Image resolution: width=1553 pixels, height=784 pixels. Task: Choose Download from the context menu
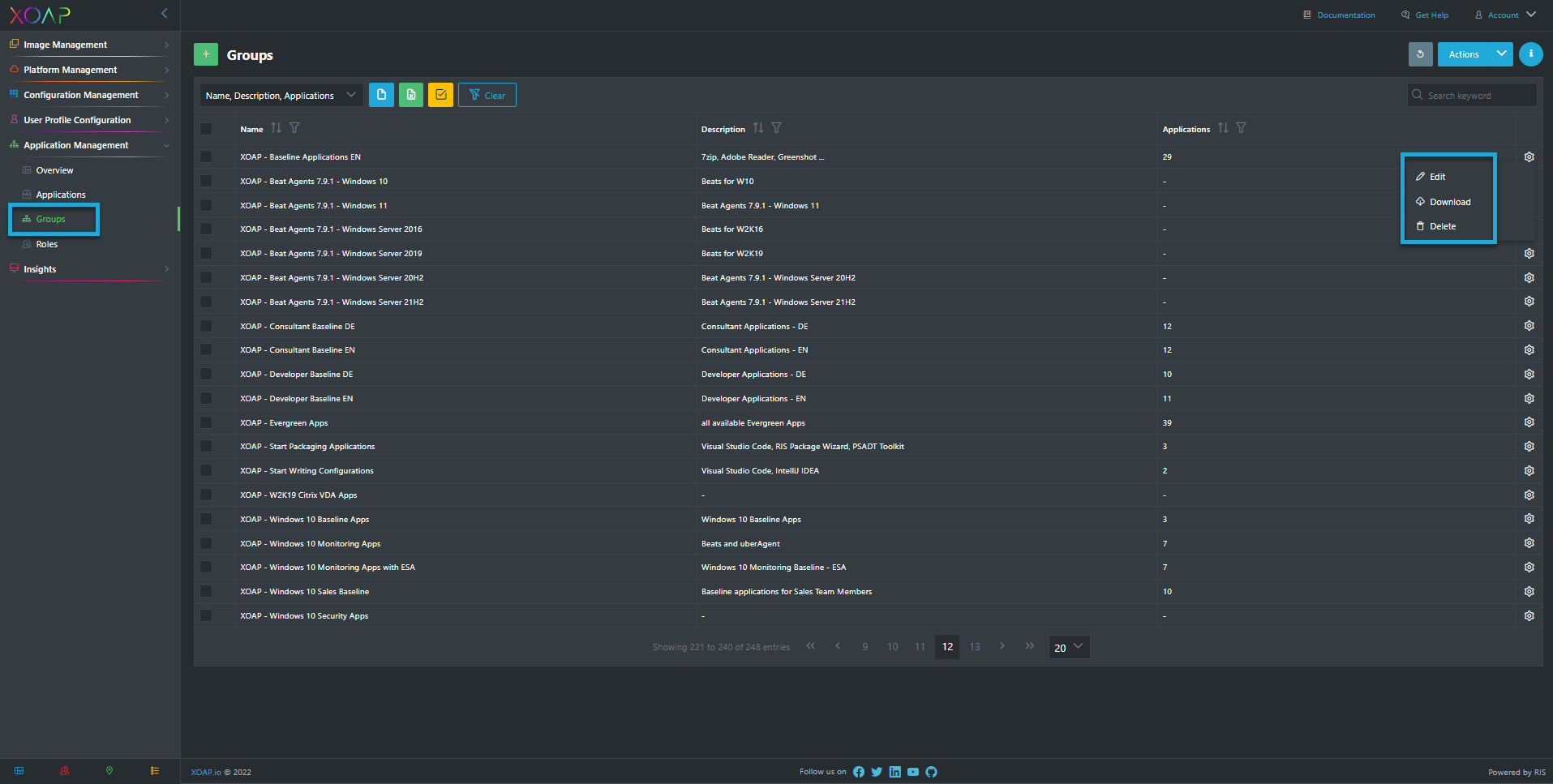[x=1449, y=202]
